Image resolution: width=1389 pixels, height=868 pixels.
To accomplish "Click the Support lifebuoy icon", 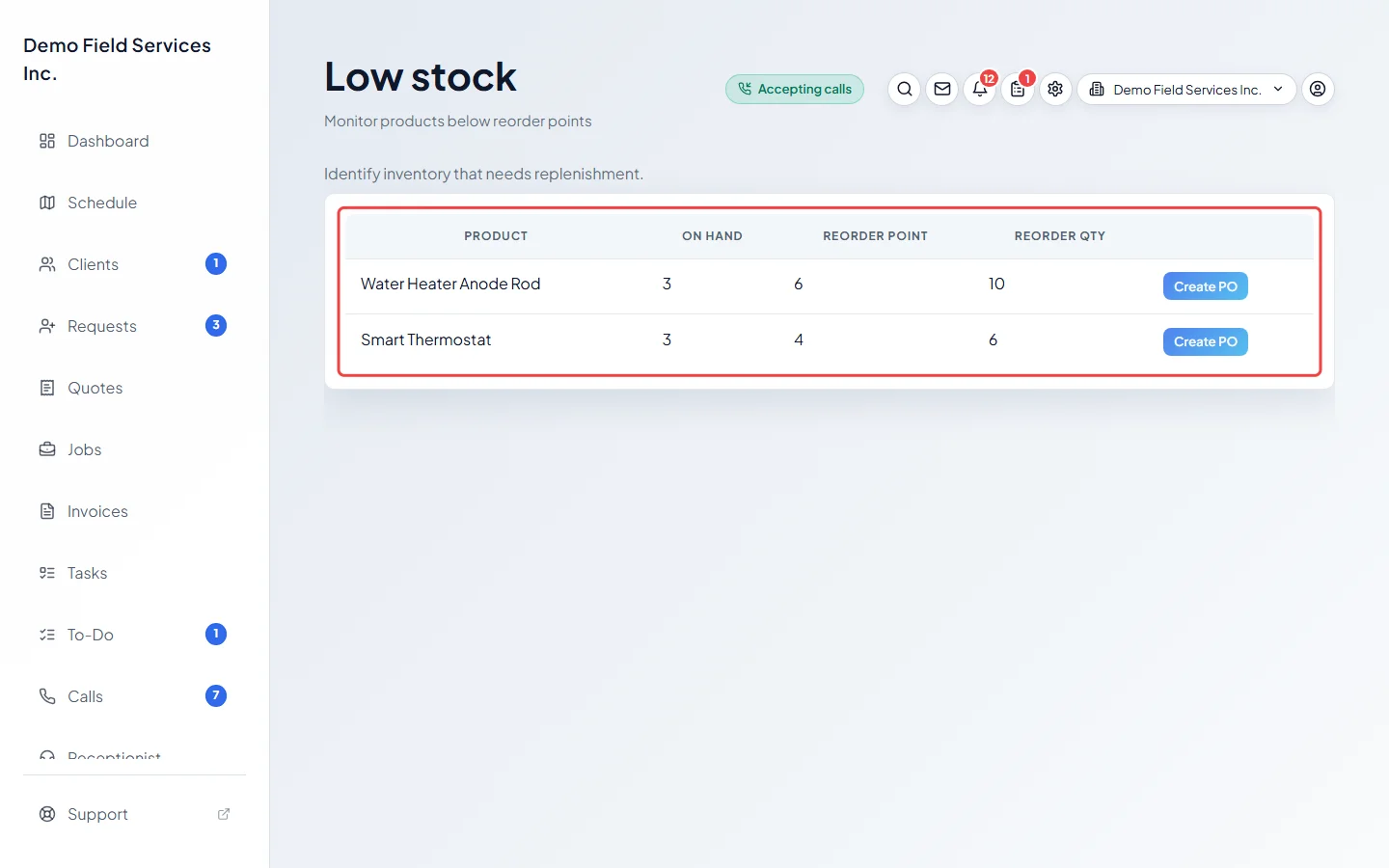I will coord(47,814).
